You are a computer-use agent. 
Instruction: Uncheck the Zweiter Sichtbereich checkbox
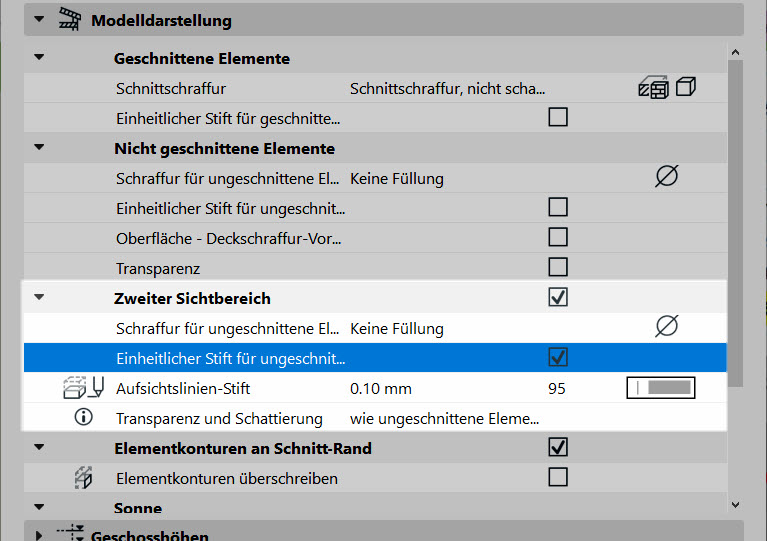point(558,297)
